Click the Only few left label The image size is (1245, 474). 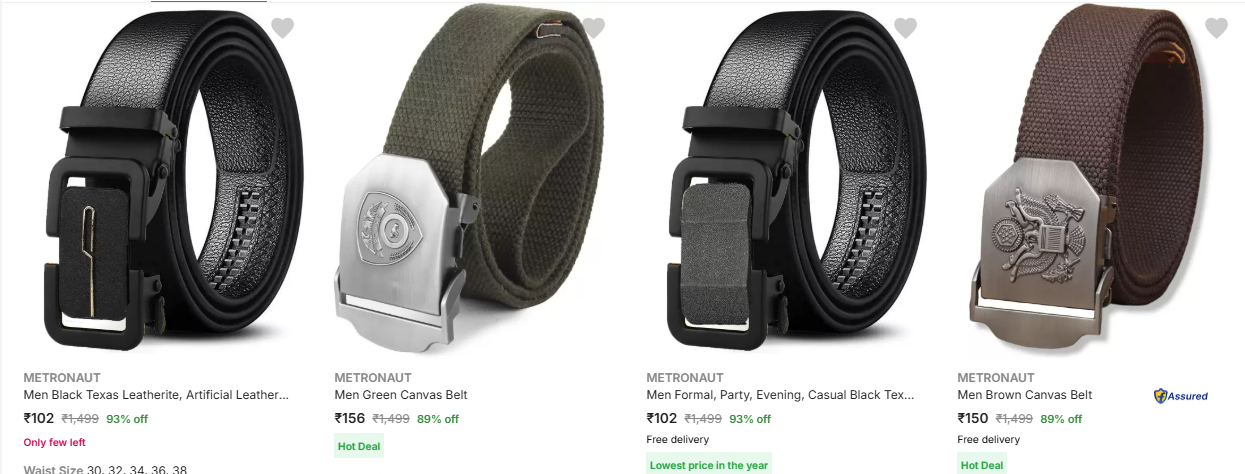[x=54, y=442]
